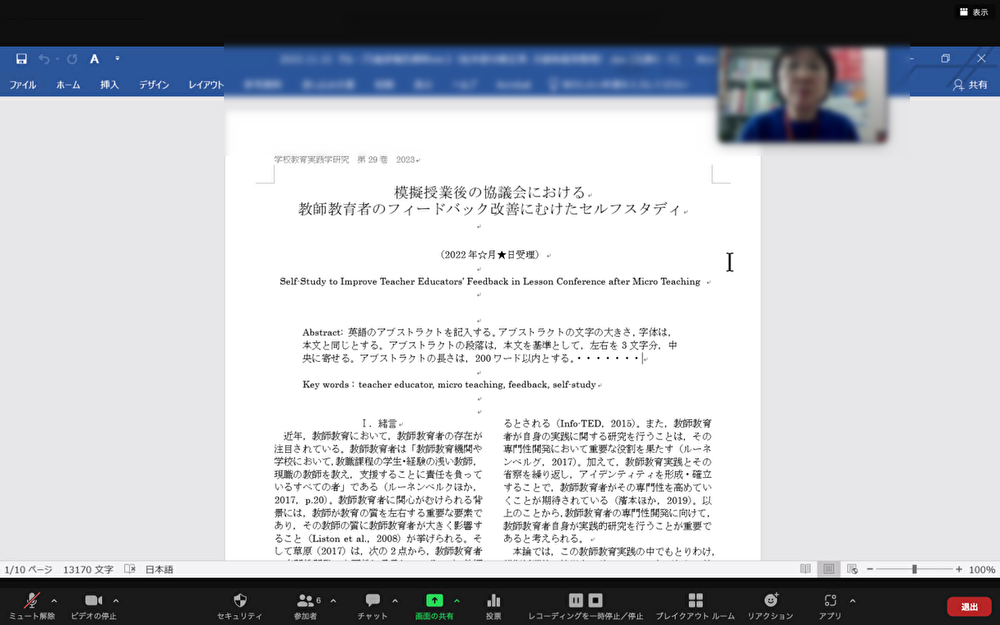Viewport: 1000px width, 625px height.
Task: Switch to the ホーム ribbon tab
Action: pyautogui.click(x=68, y=84)
